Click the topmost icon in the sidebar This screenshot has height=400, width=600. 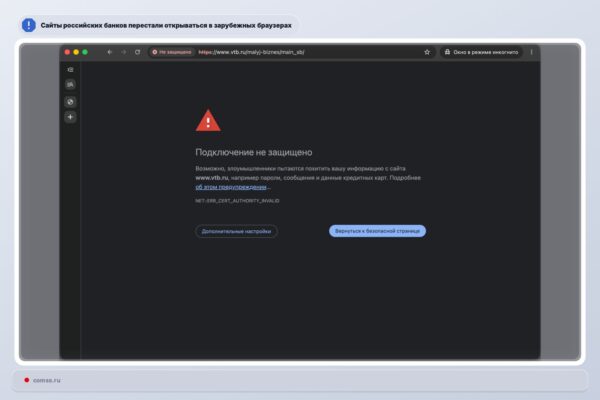point(70,70)
